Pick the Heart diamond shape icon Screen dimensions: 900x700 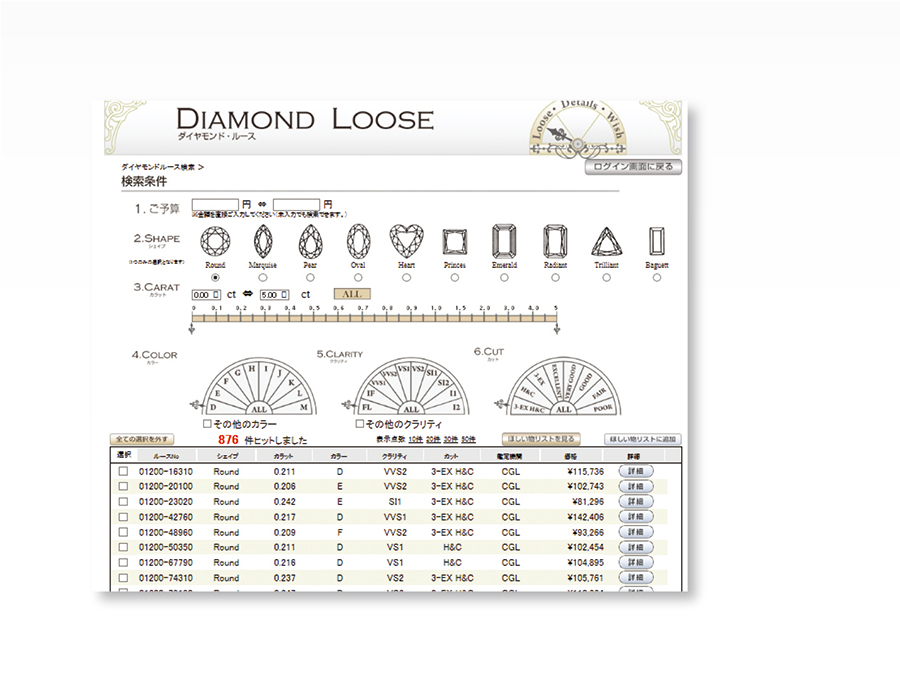click(406, 242)
